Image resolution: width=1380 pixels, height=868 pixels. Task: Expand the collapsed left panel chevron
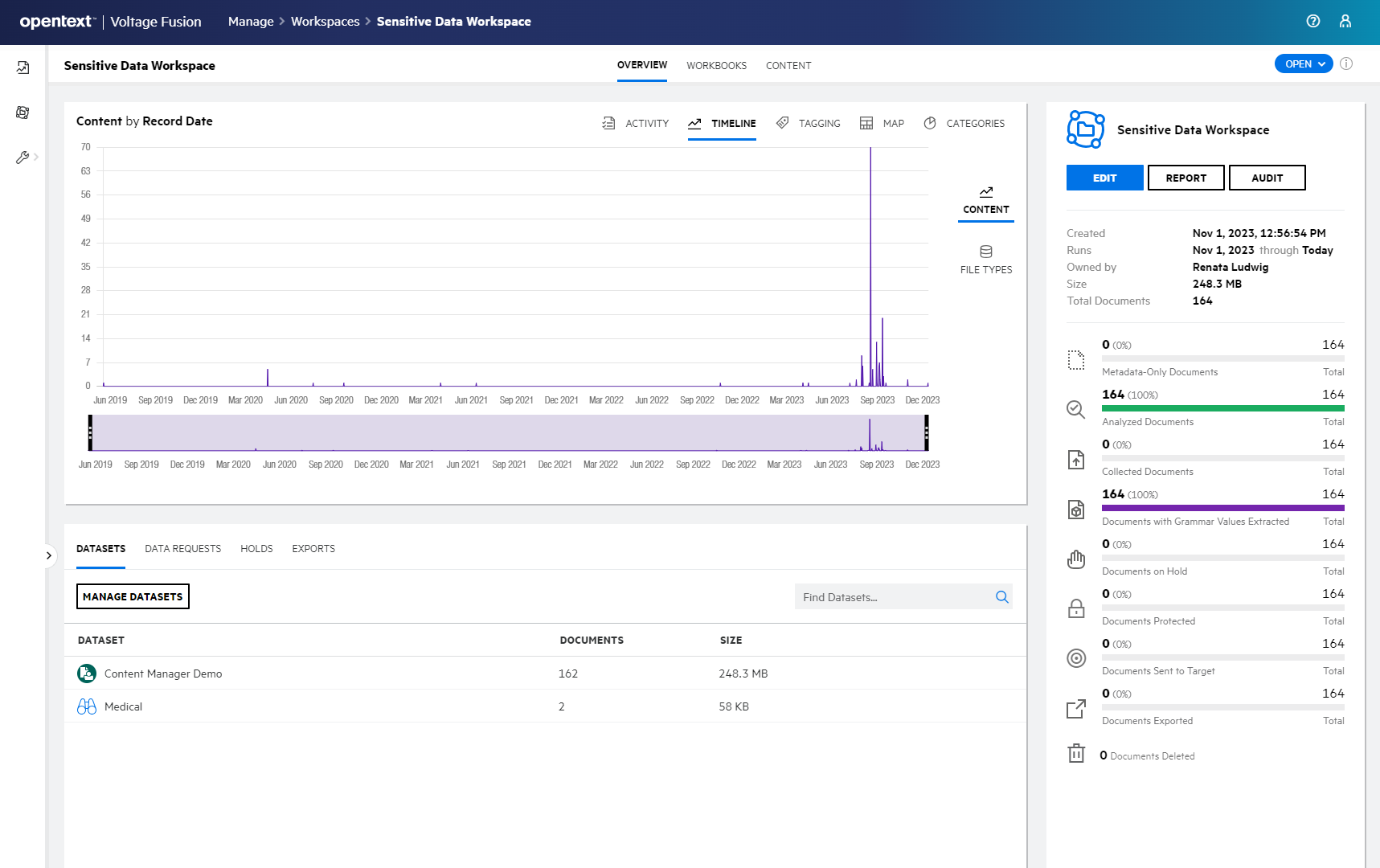[48, 555]
